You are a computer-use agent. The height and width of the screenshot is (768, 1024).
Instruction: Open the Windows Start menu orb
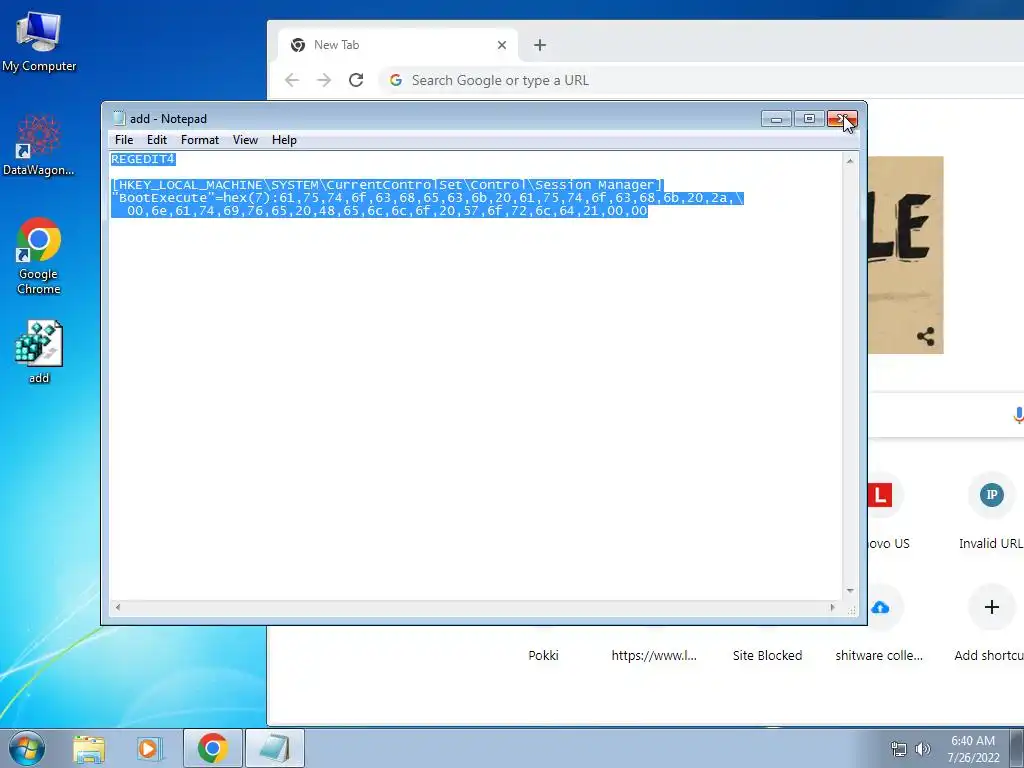tap(27, 748)
